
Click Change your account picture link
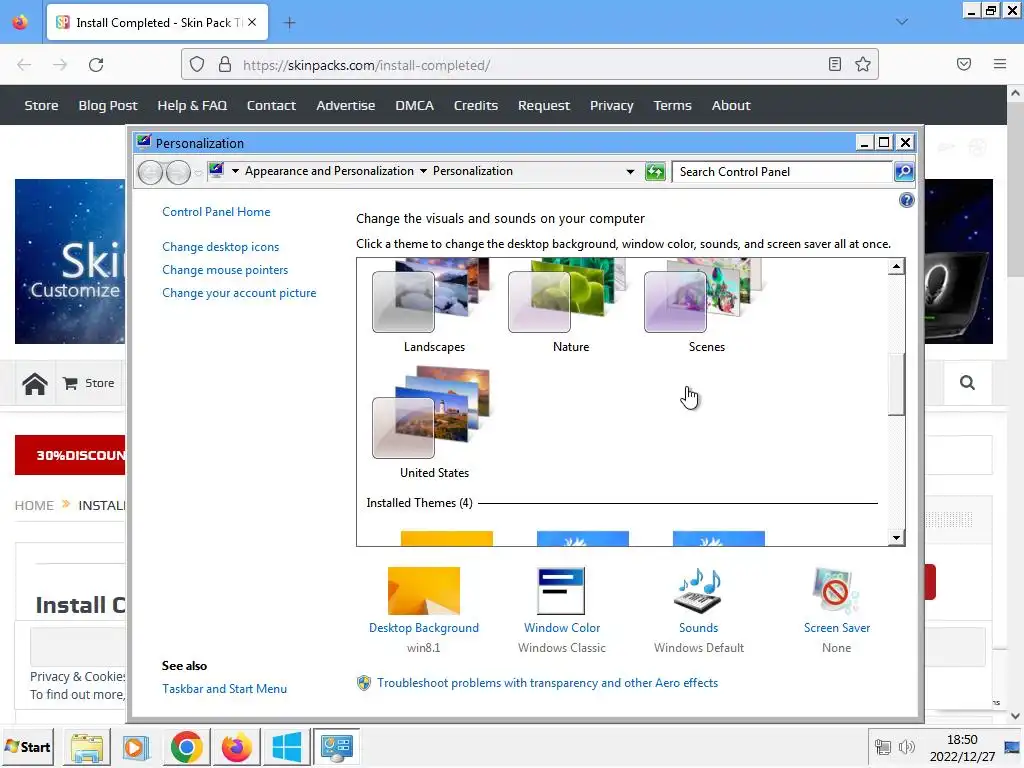point(239,293)
